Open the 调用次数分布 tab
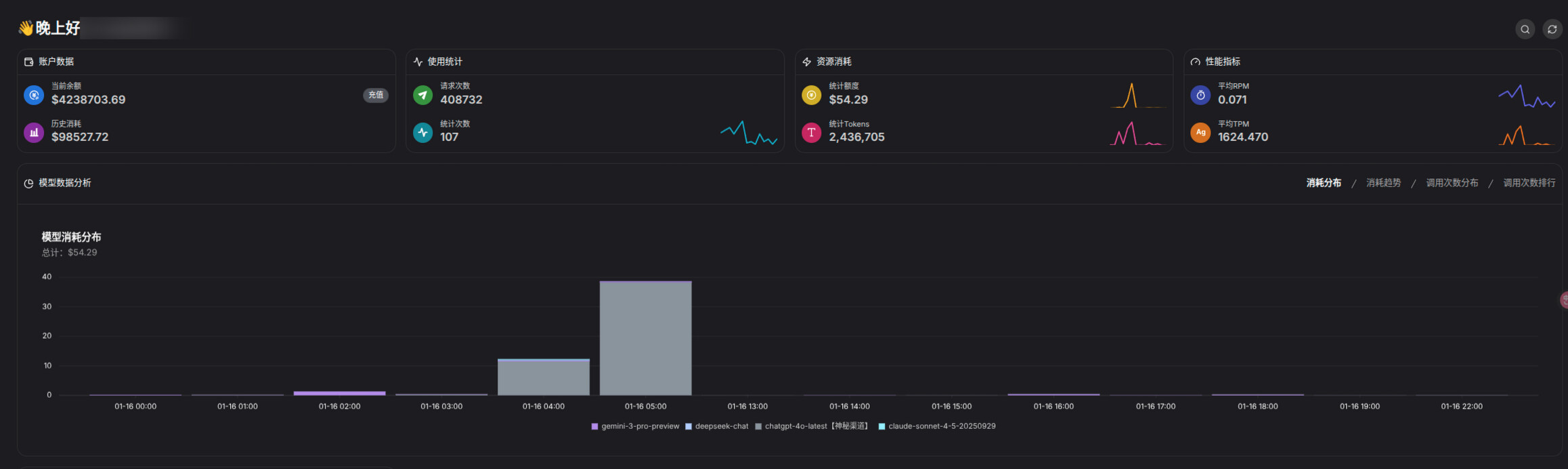This screenshot has height=469, width=1568. pos(1452,183)
